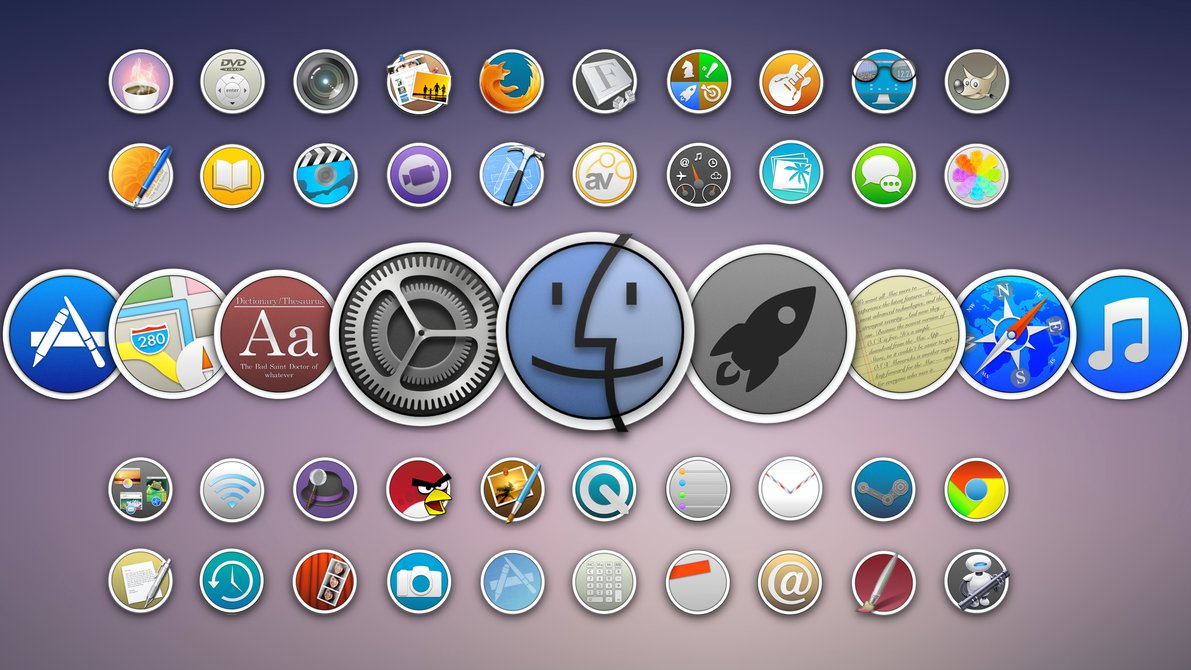Launch the Safari compass icon
This screenshot has height=670, width=1191.
tap(1015, 334)
